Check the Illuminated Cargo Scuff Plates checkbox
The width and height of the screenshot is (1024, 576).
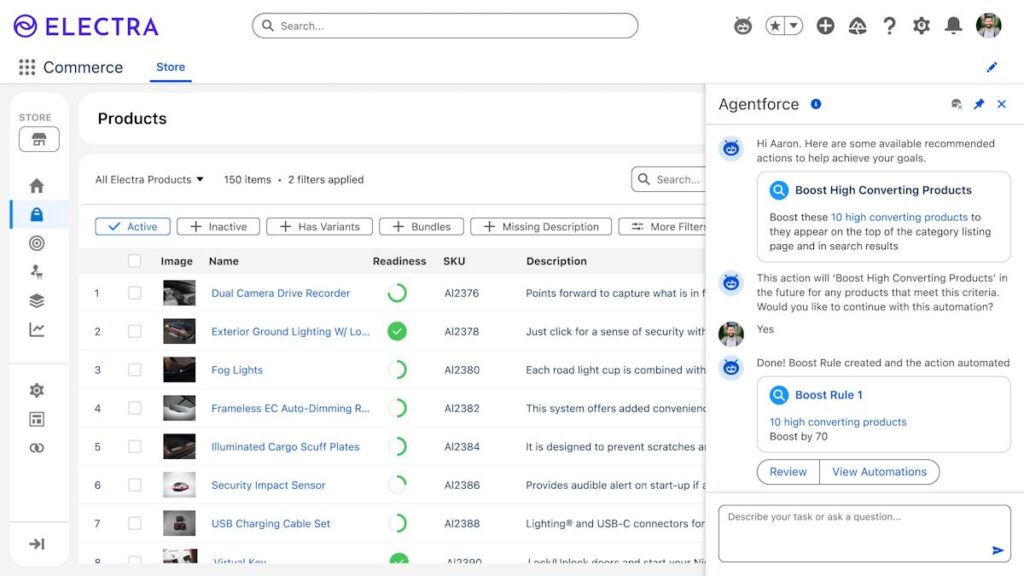pyautogui.click(x=135, y=447)
